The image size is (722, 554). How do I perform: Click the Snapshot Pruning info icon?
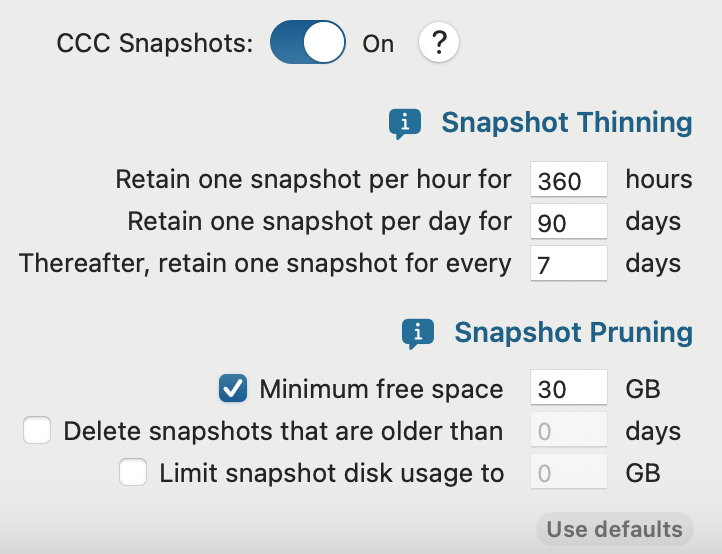pos(417,333)
